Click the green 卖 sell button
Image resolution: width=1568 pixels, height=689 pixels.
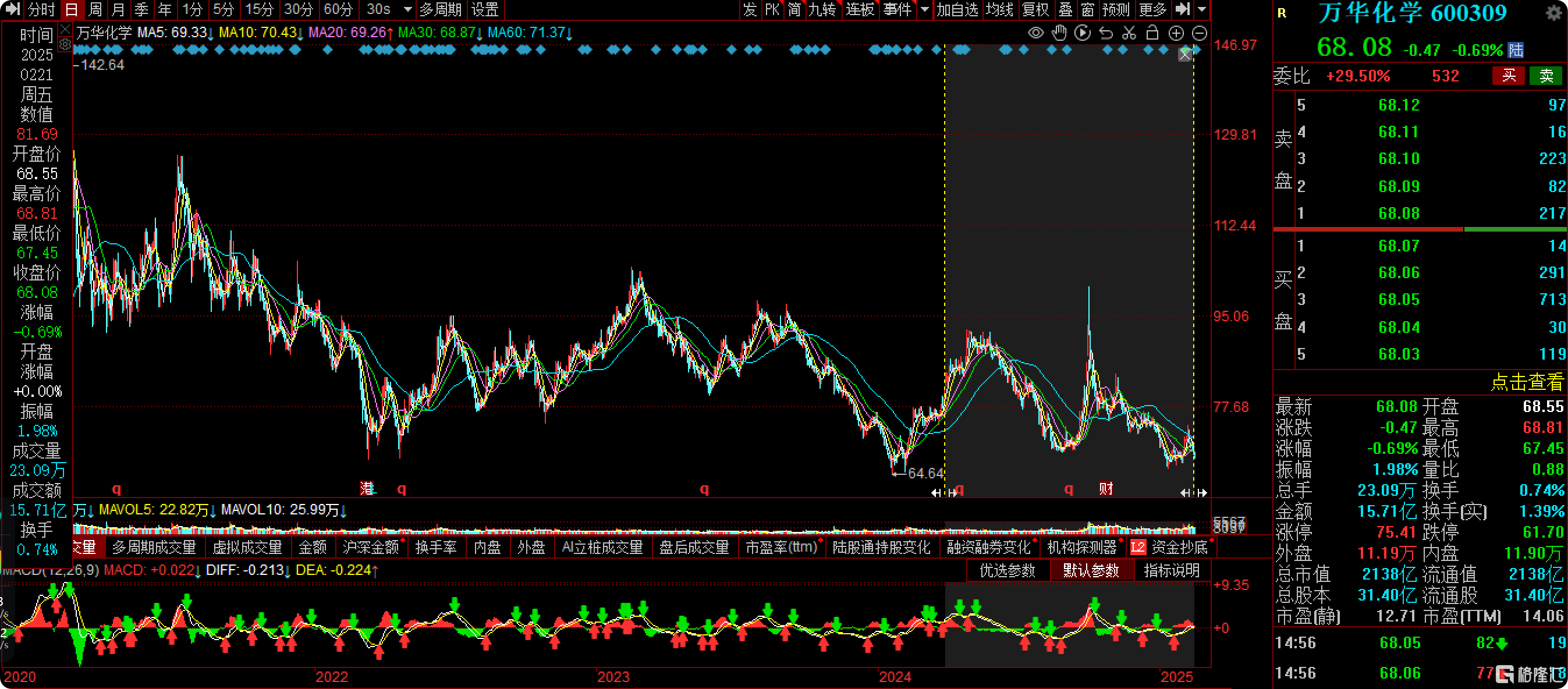click(x=1546, y=76)
